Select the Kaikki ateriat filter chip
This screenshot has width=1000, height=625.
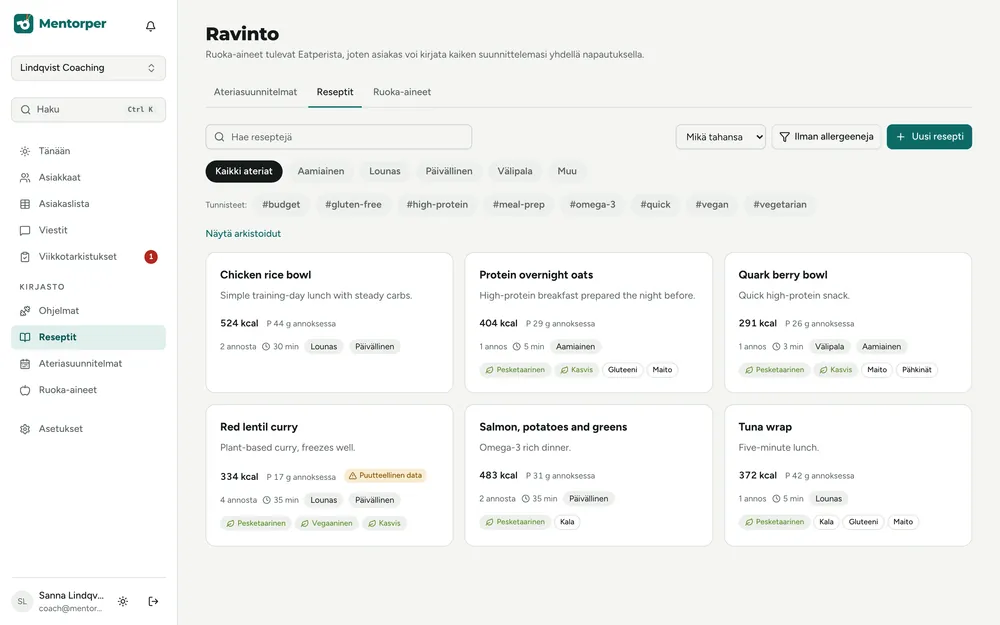coord(244,171)
